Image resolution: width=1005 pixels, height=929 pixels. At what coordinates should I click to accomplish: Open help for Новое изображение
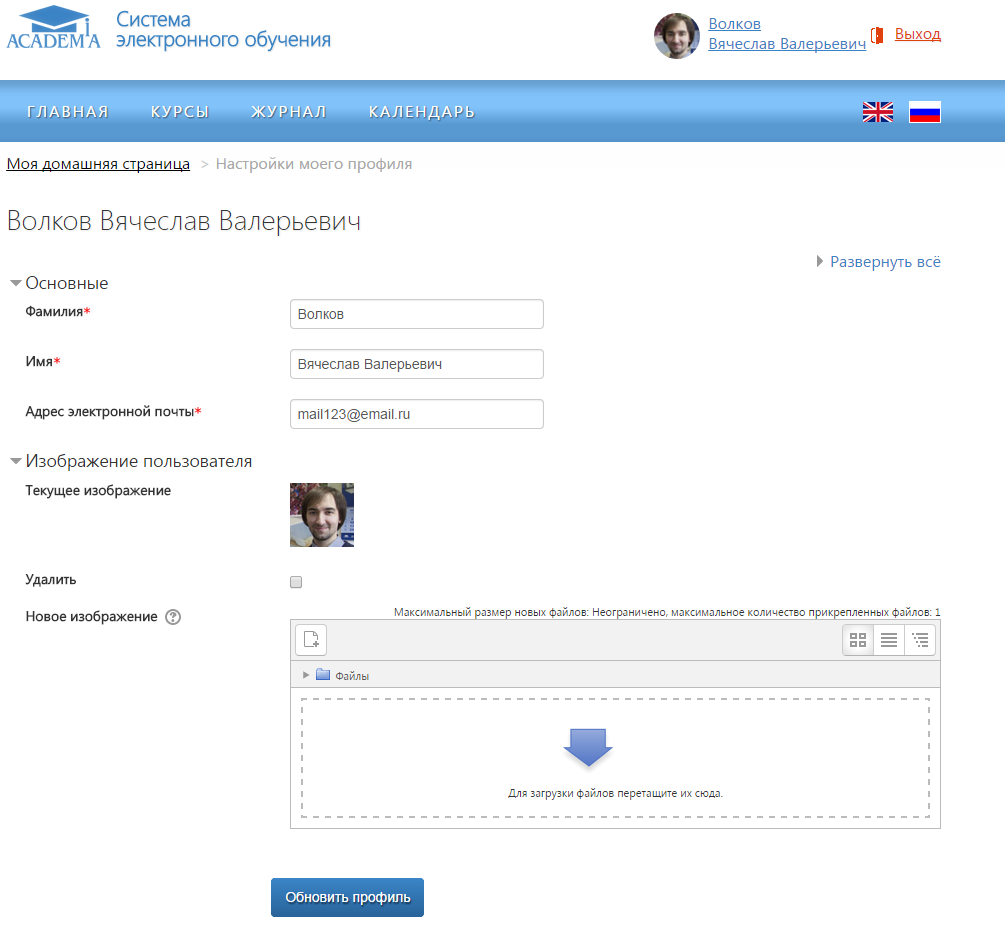coord(173,617)
